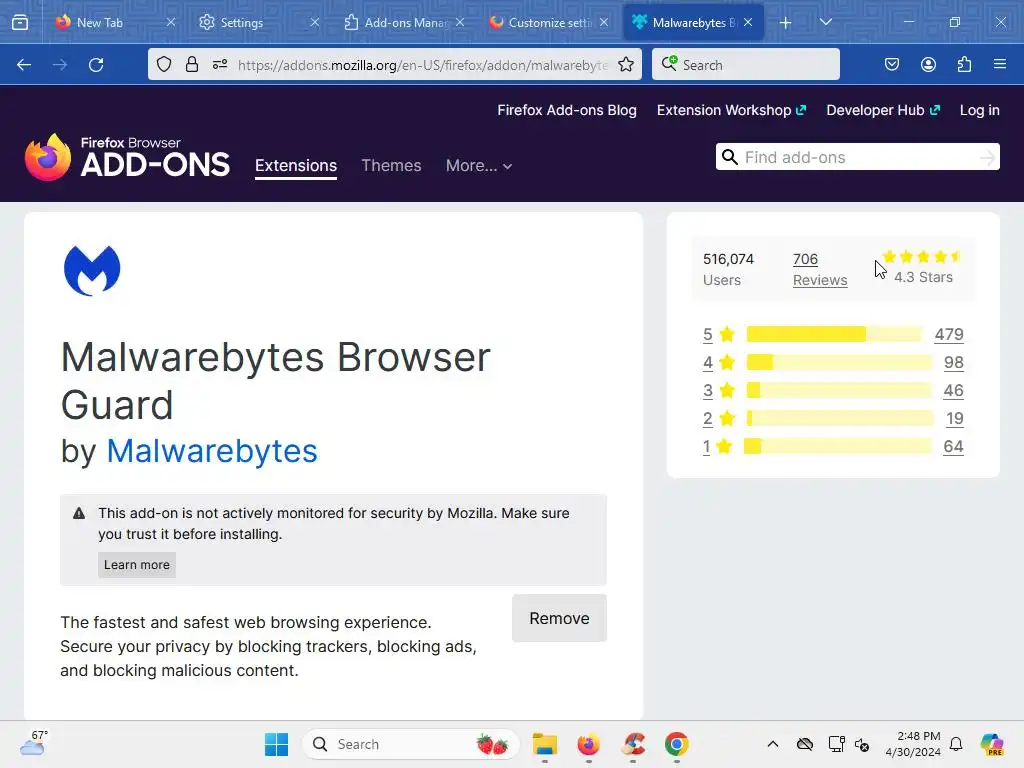Viewport: 1024px width, 768px height.
Task: Open the notifications bell in taskbar
Action: 956,744
